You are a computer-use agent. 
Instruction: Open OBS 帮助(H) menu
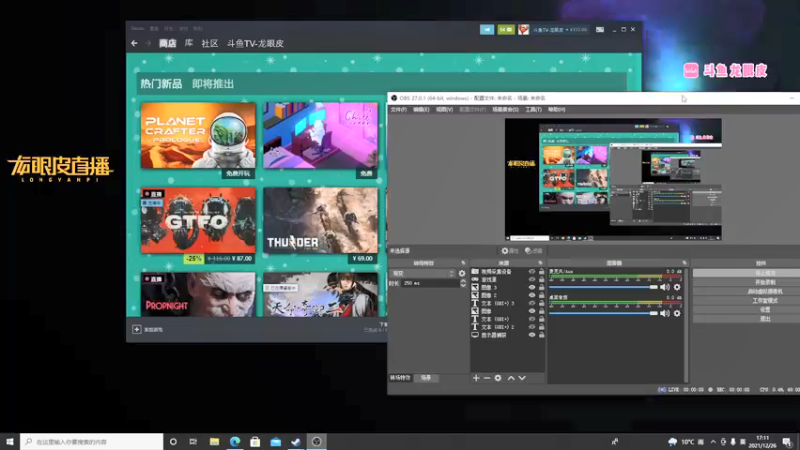pos(556,109)
